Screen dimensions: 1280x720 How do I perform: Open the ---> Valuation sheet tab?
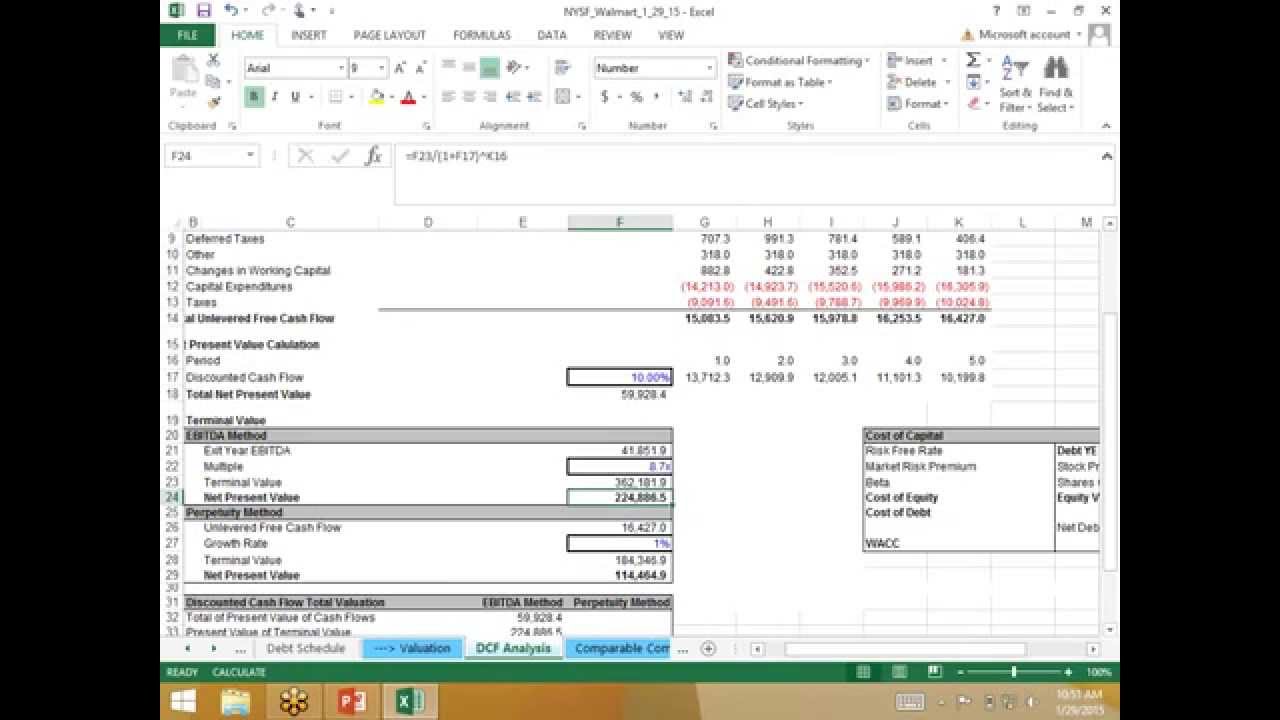tap(412, 648)
